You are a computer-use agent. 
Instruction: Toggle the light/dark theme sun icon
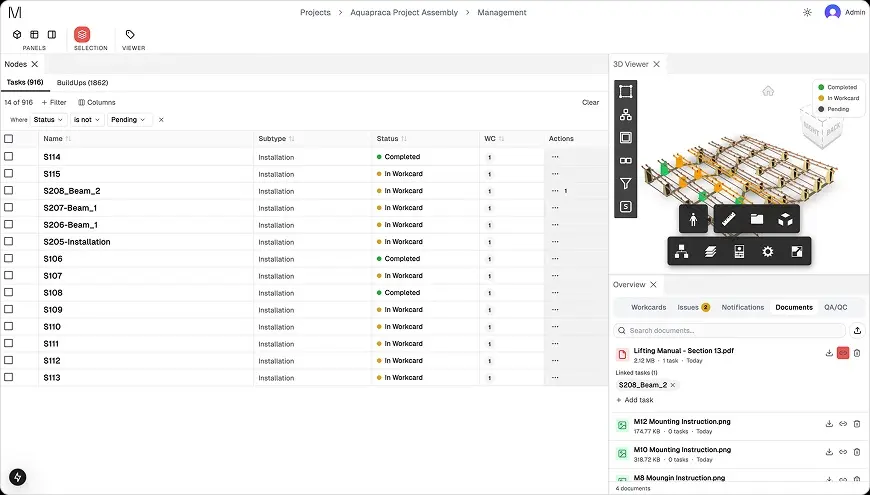807,12
